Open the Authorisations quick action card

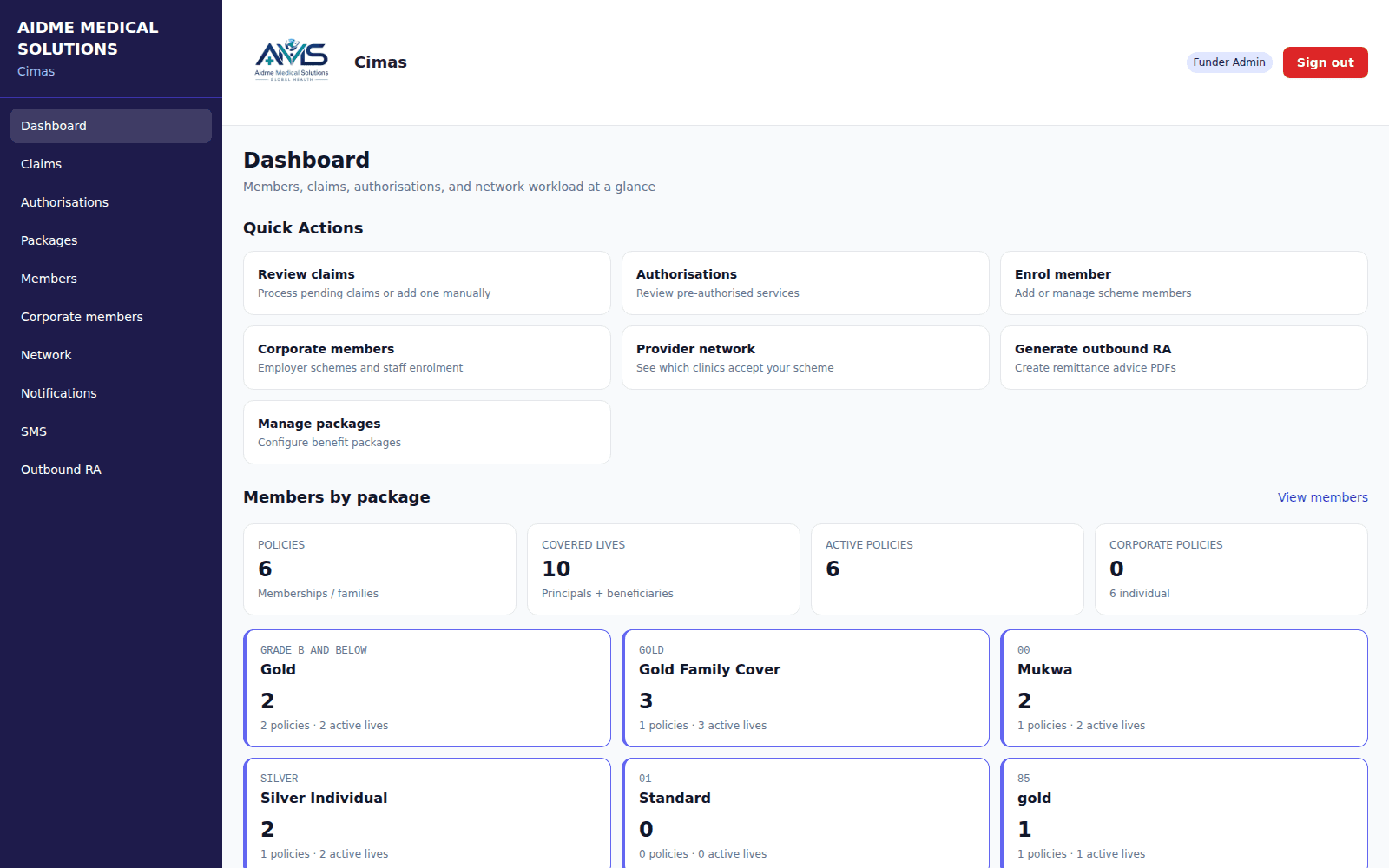click(x=806, y=283)
